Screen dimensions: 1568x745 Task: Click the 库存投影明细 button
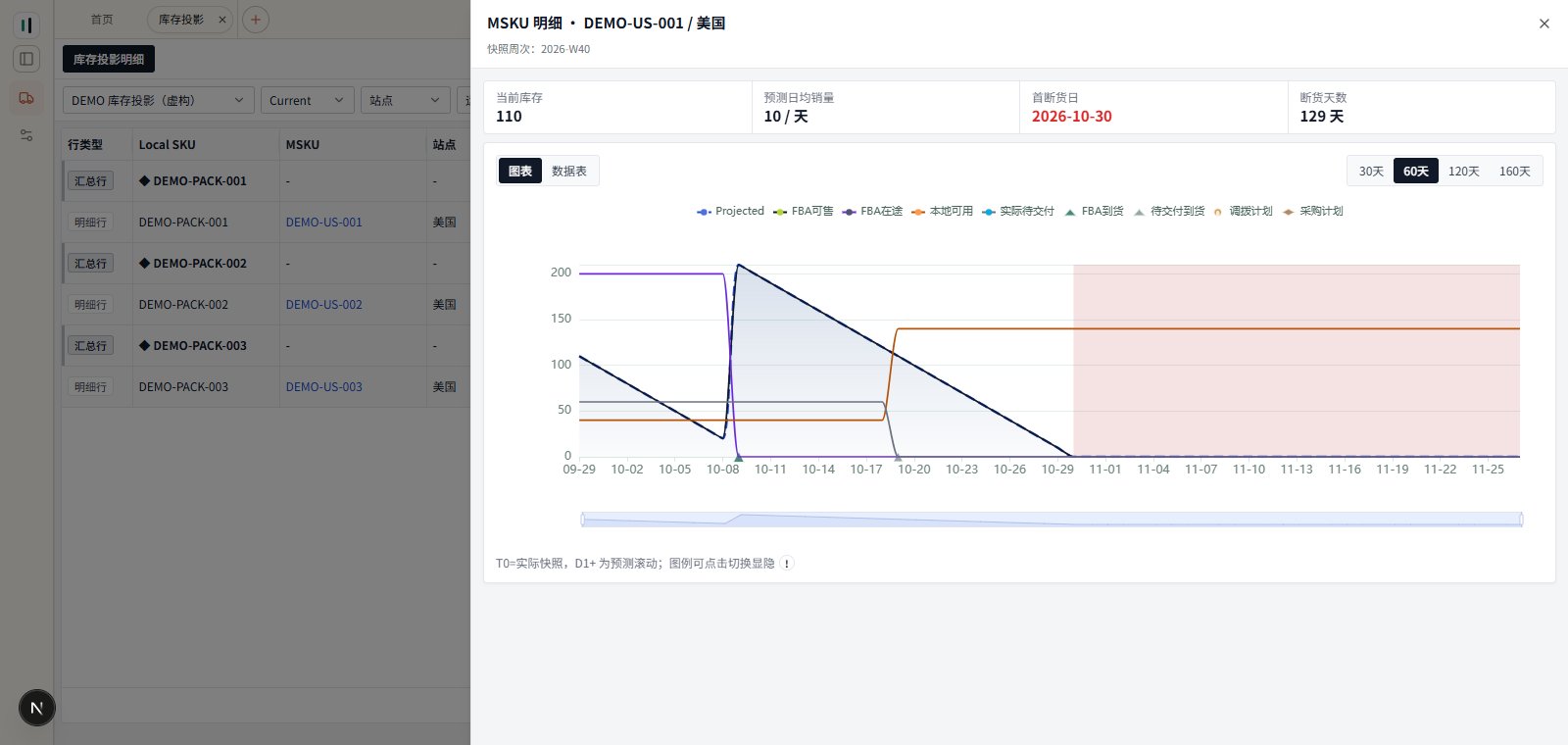(109, 59)
